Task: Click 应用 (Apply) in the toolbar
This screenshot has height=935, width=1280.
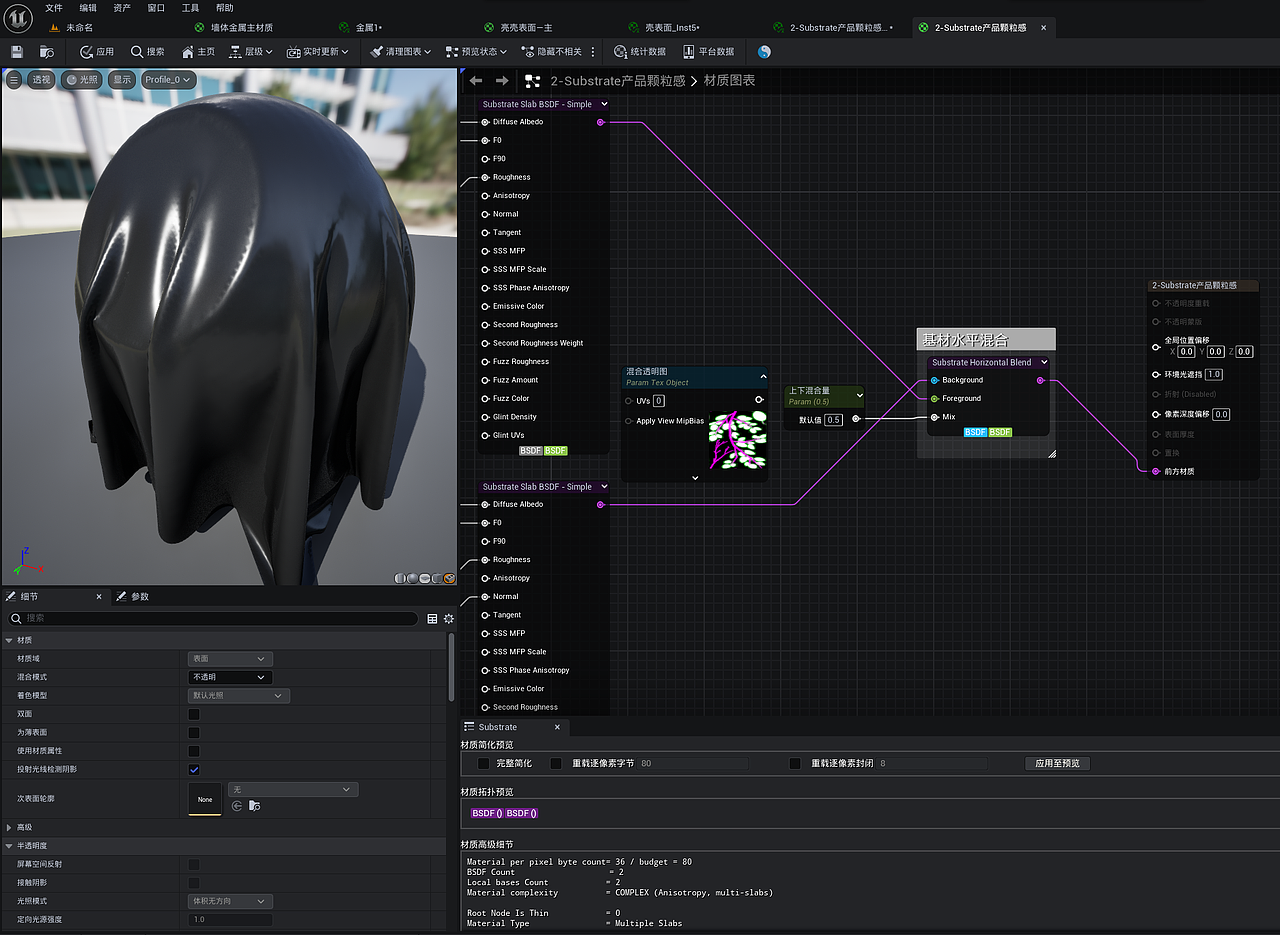Action: (96, 51)
